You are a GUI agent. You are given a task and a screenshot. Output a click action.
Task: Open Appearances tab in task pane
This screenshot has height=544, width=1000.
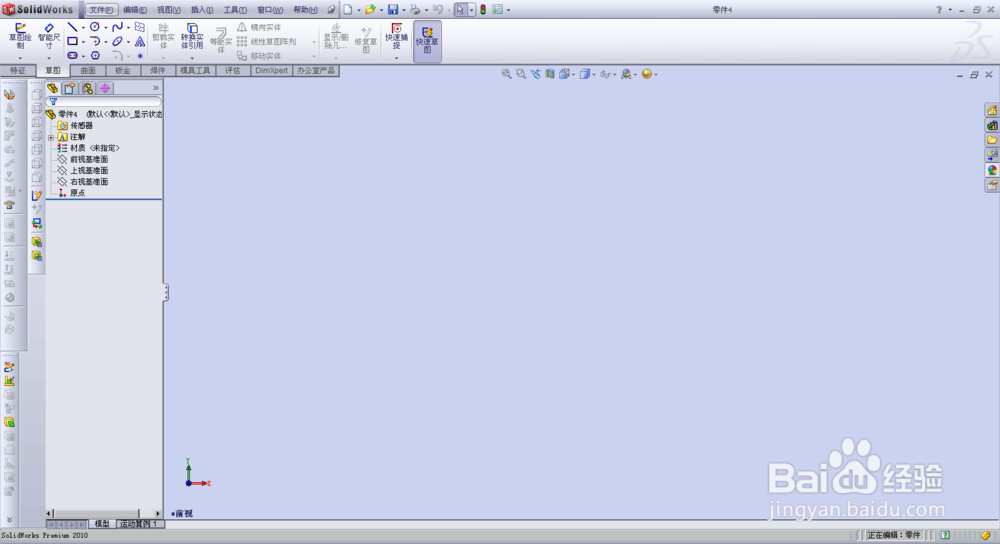(x=992, y=170)
